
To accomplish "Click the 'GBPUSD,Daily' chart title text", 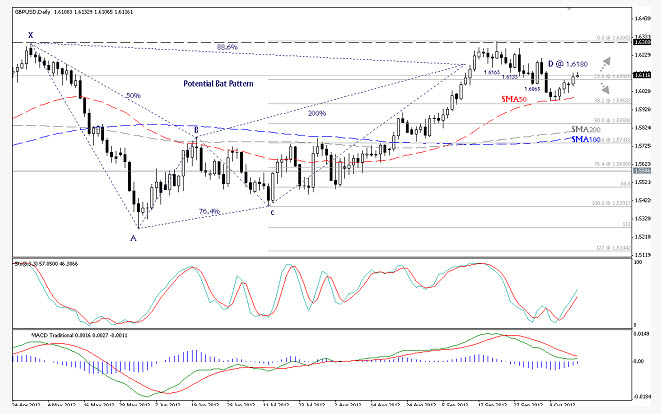I will coord(32,12).
